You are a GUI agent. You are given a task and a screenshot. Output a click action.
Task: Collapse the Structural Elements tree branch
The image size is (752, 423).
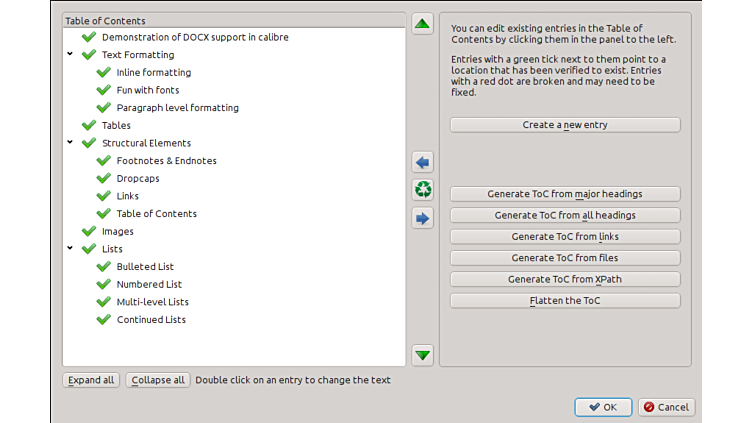(70, 143)
